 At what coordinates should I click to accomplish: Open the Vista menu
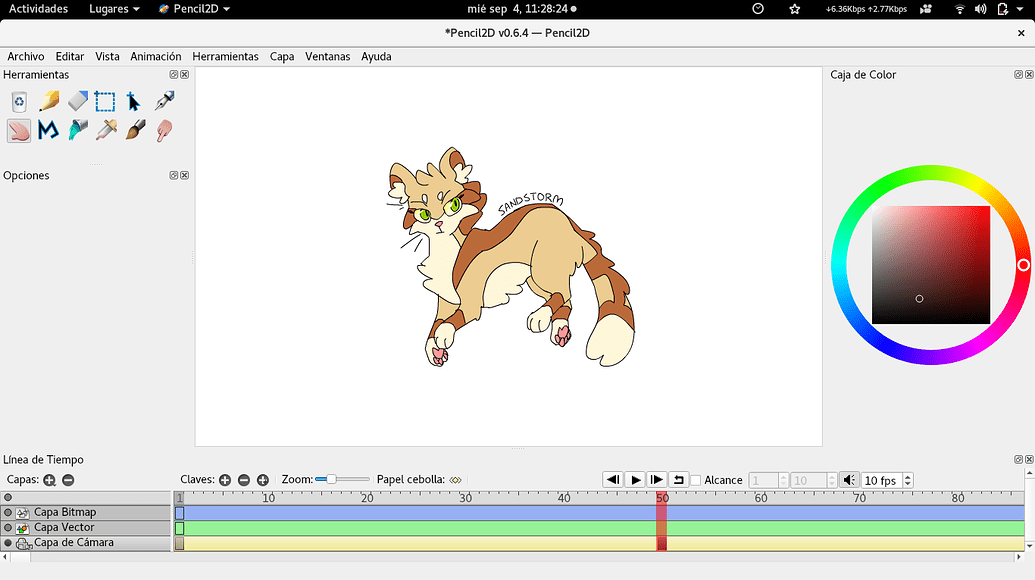coord(107,57)
